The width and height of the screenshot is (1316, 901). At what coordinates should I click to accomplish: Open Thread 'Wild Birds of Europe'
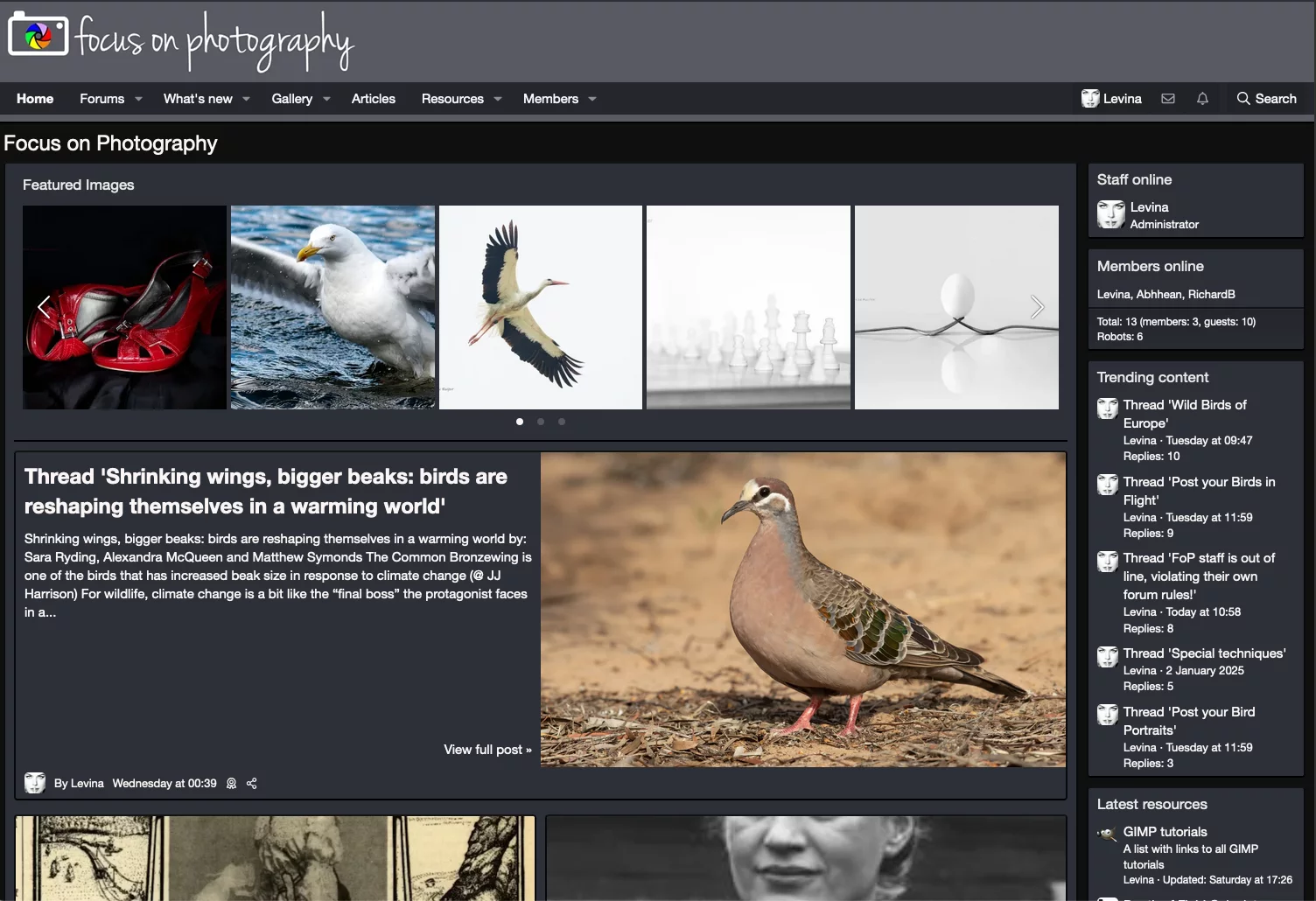[1185, 414]
